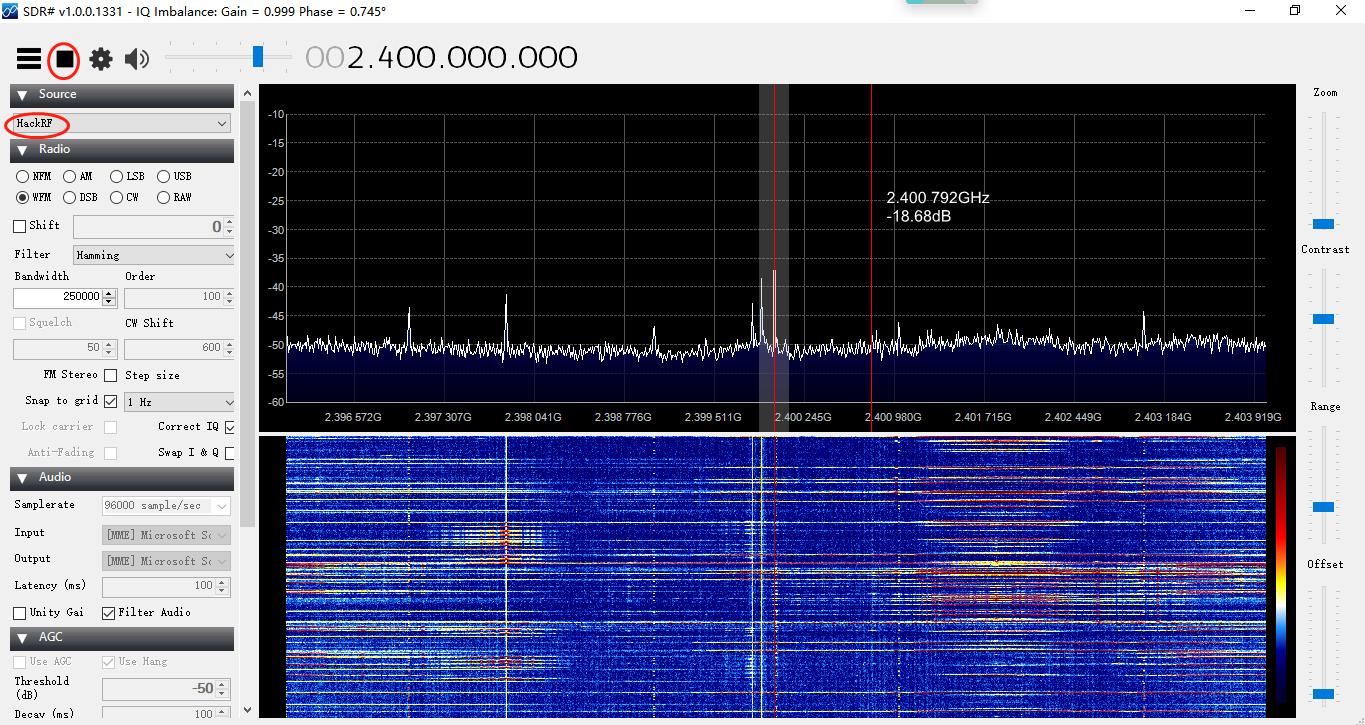1365x725 pixels.
Task: Select LSB demodulation mode
Action: pos(117,176)
